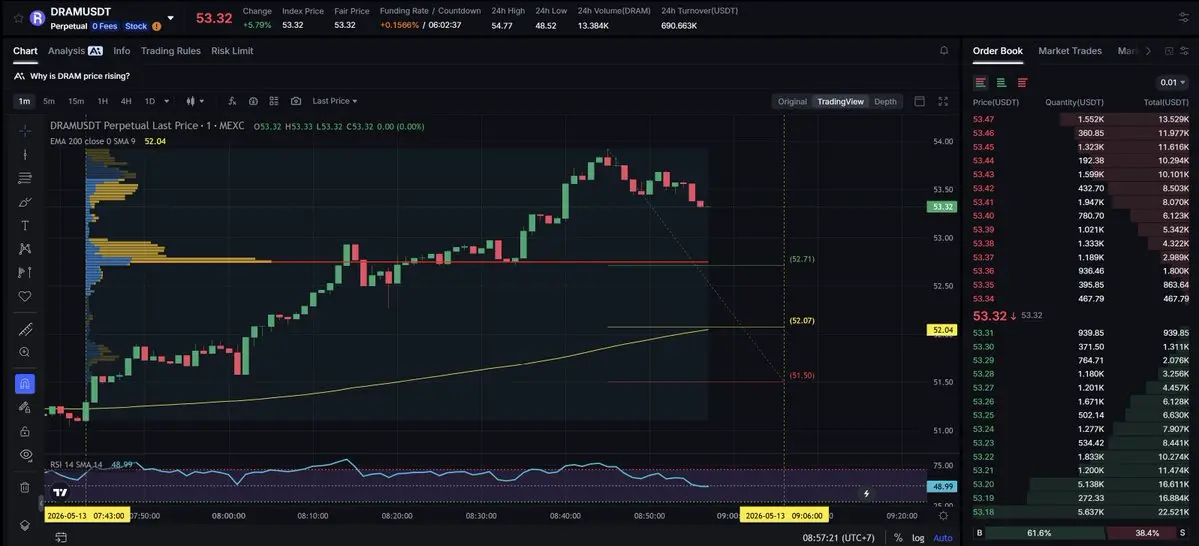Open the forecasting and position tool
This screenshot has height=546, width=1199.
(x=24, y=272)
